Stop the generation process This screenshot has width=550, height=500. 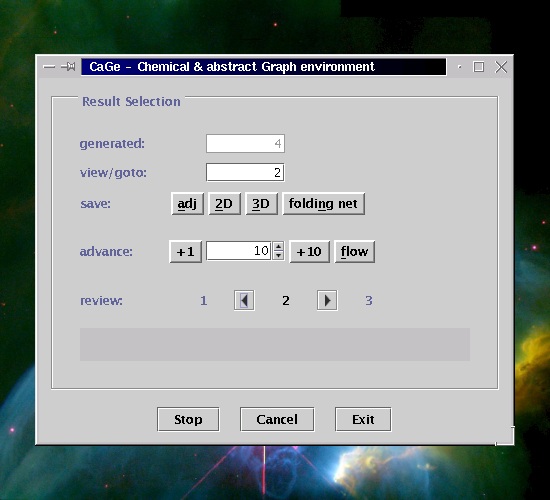coord(188,419)
